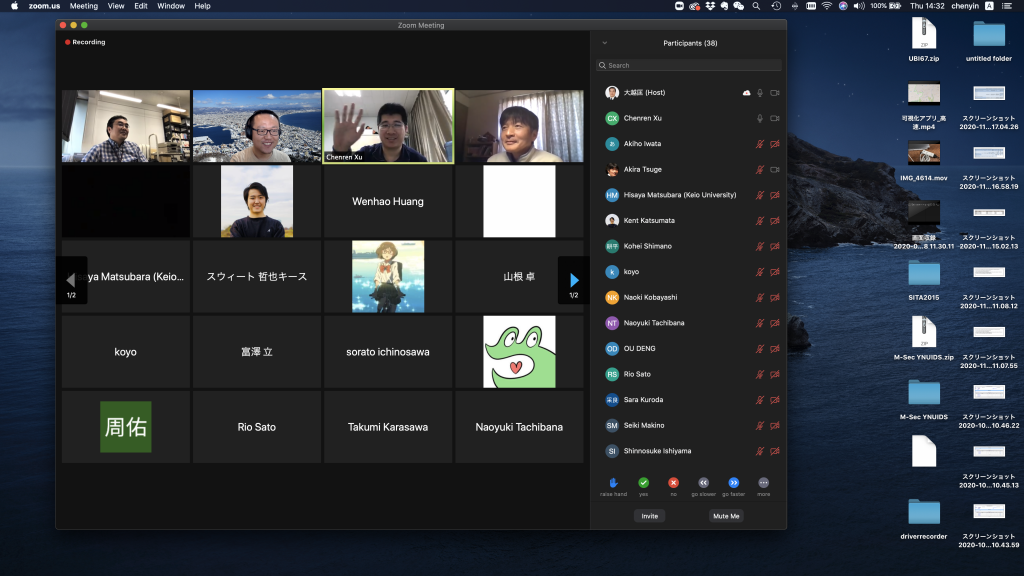Go to previous gallery page with left arrow
This screenshot has height=576, width=1024.
pos(71,280)
